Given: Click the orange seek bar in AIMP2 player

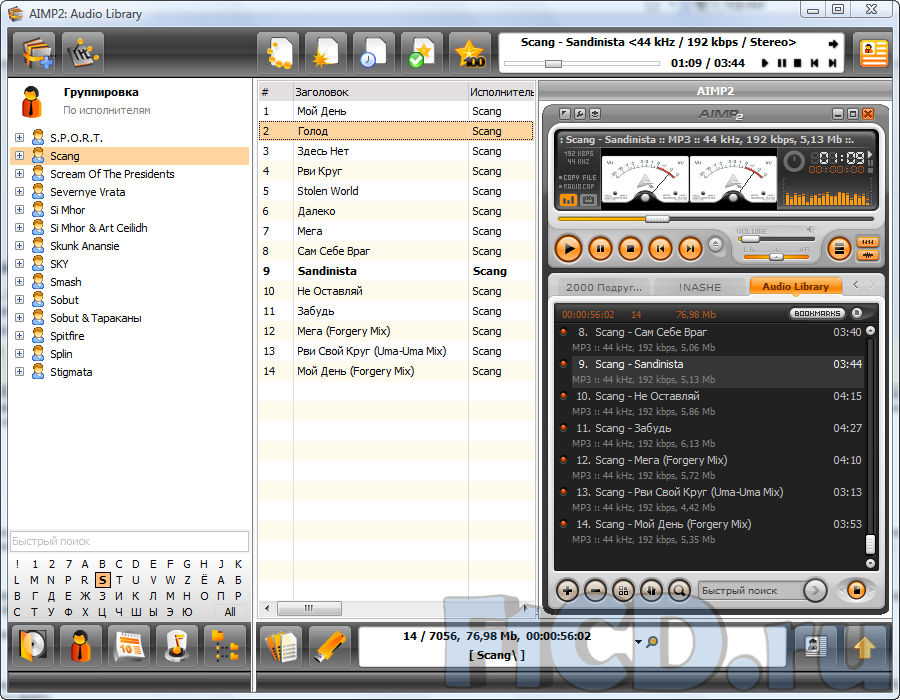Looking at the screenshot, I should click(x=715, y=219).
